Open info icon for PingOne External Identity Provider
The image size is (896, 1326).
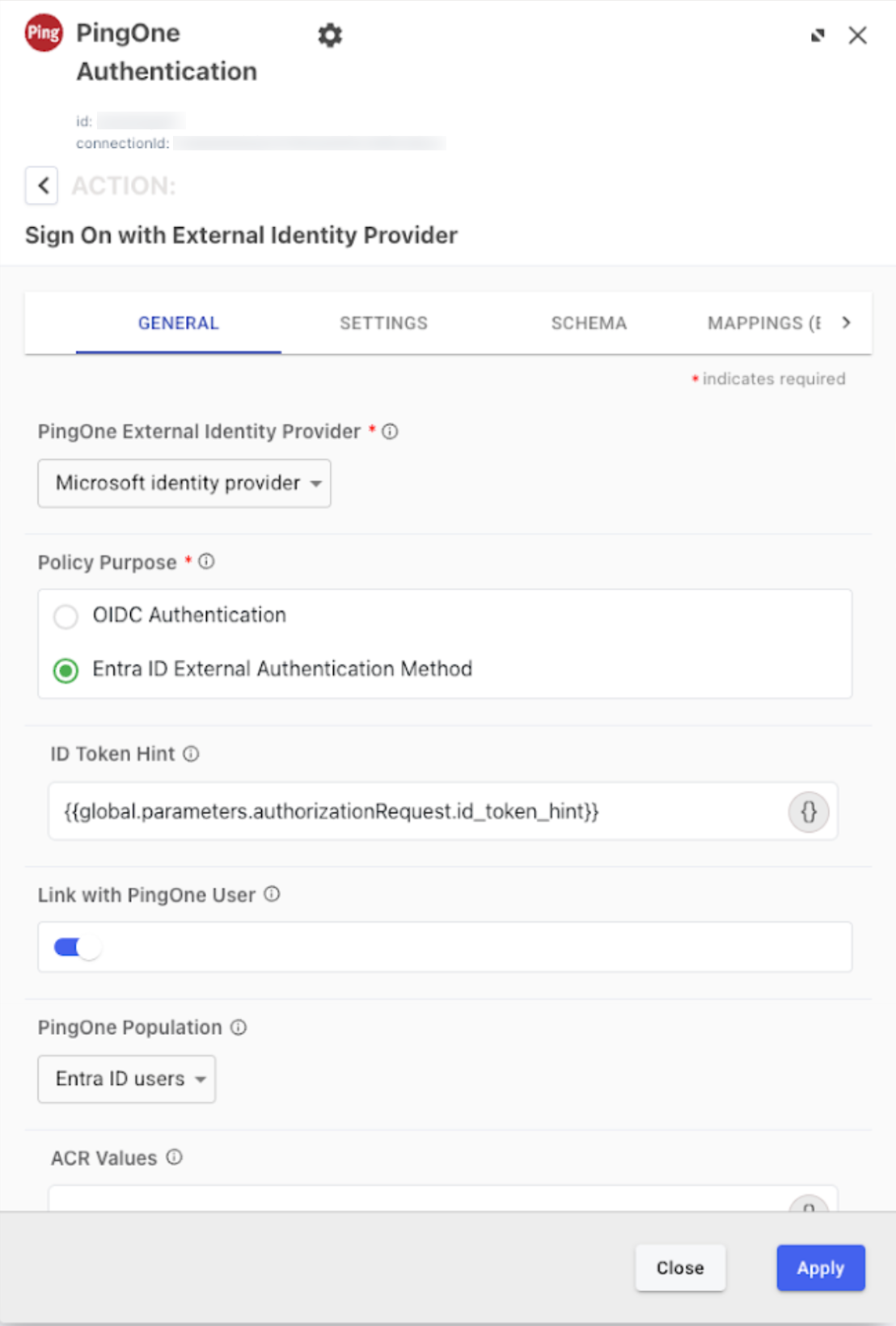pos(390,432)
